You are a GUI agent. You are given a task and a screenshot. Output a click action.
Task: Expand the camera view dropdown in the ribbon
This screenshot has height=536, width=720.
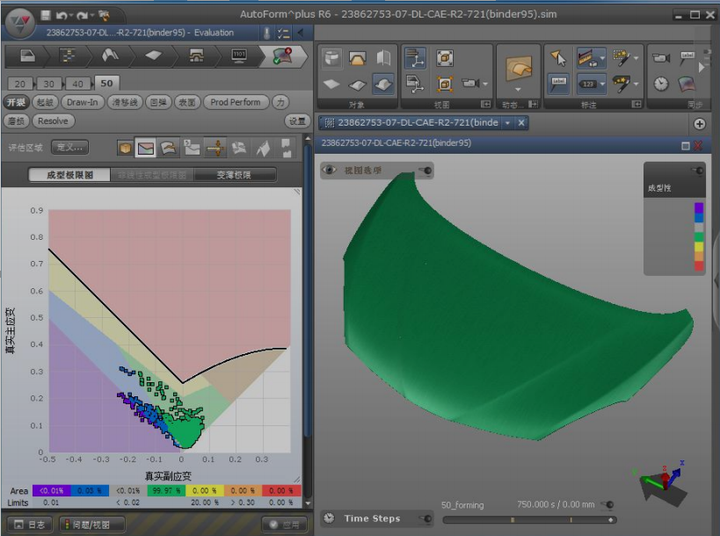point(486,84)
